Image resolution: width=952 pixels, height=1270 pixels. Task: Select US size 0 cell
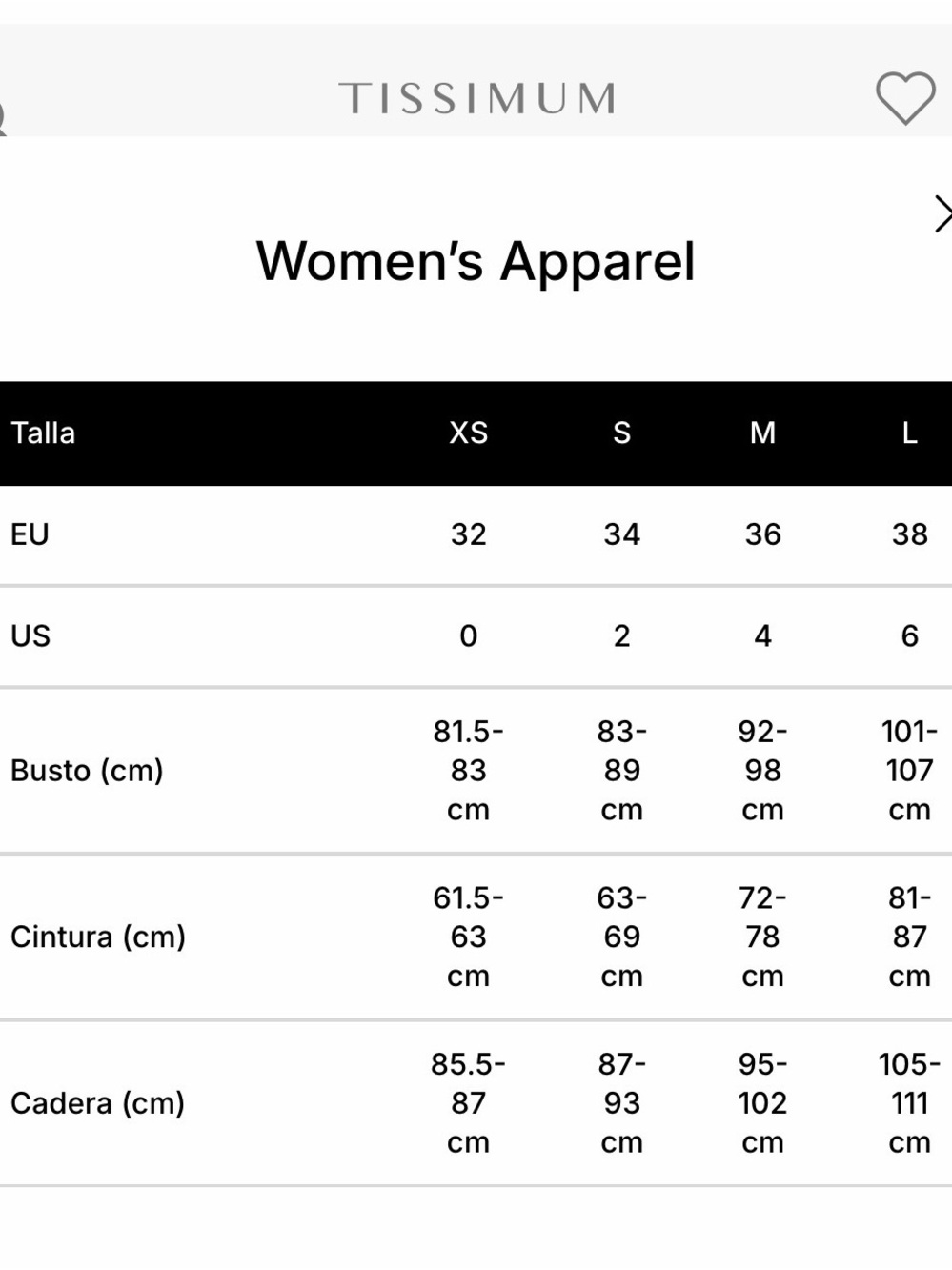click(x=468, y=635)
